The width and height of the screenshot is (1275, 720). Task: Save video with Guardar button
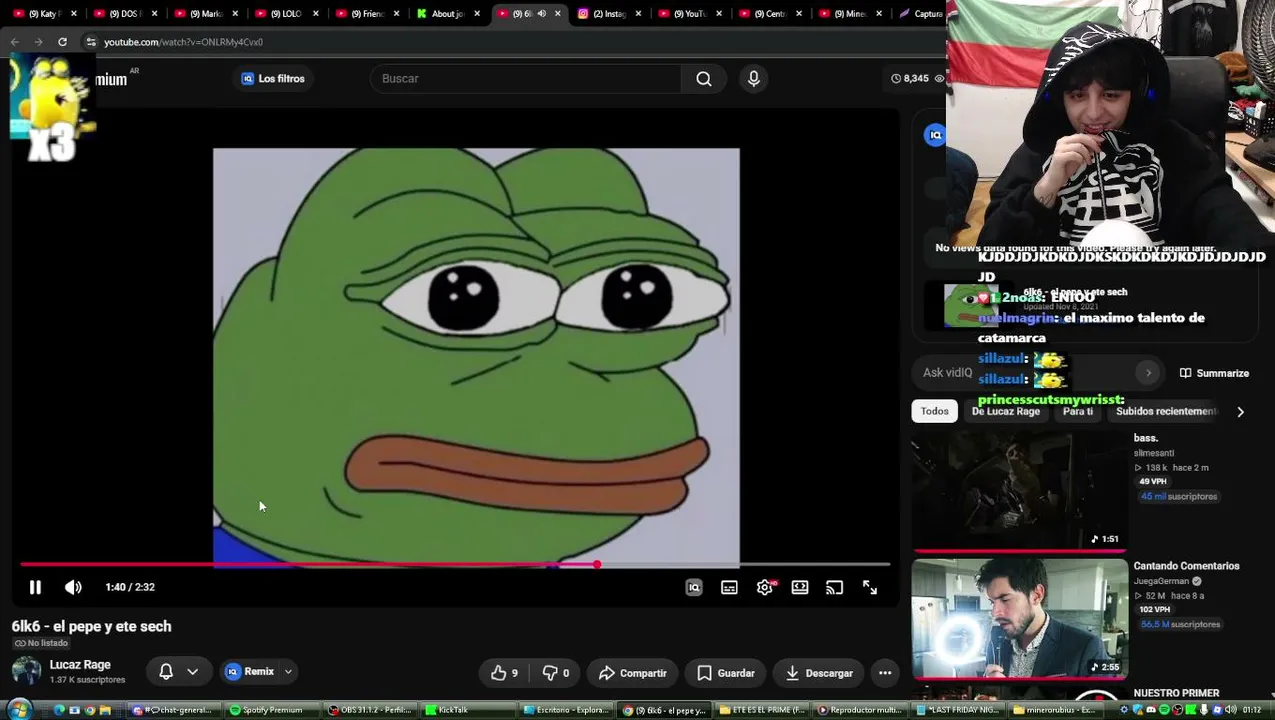pyautogui.click(x=726, y=673)
